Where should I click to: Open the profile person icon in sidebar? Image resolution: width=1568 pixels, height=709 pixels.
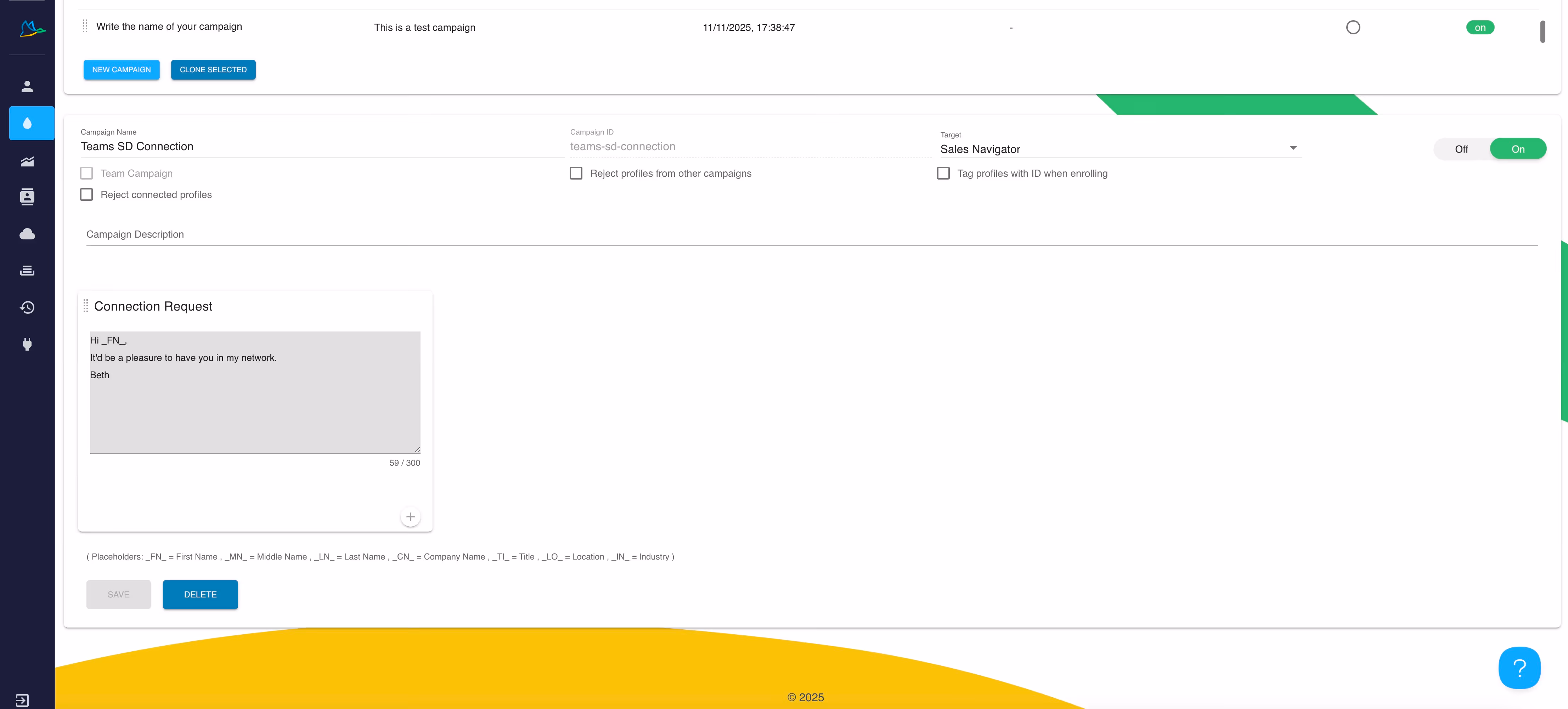click(x=27, y=86)
